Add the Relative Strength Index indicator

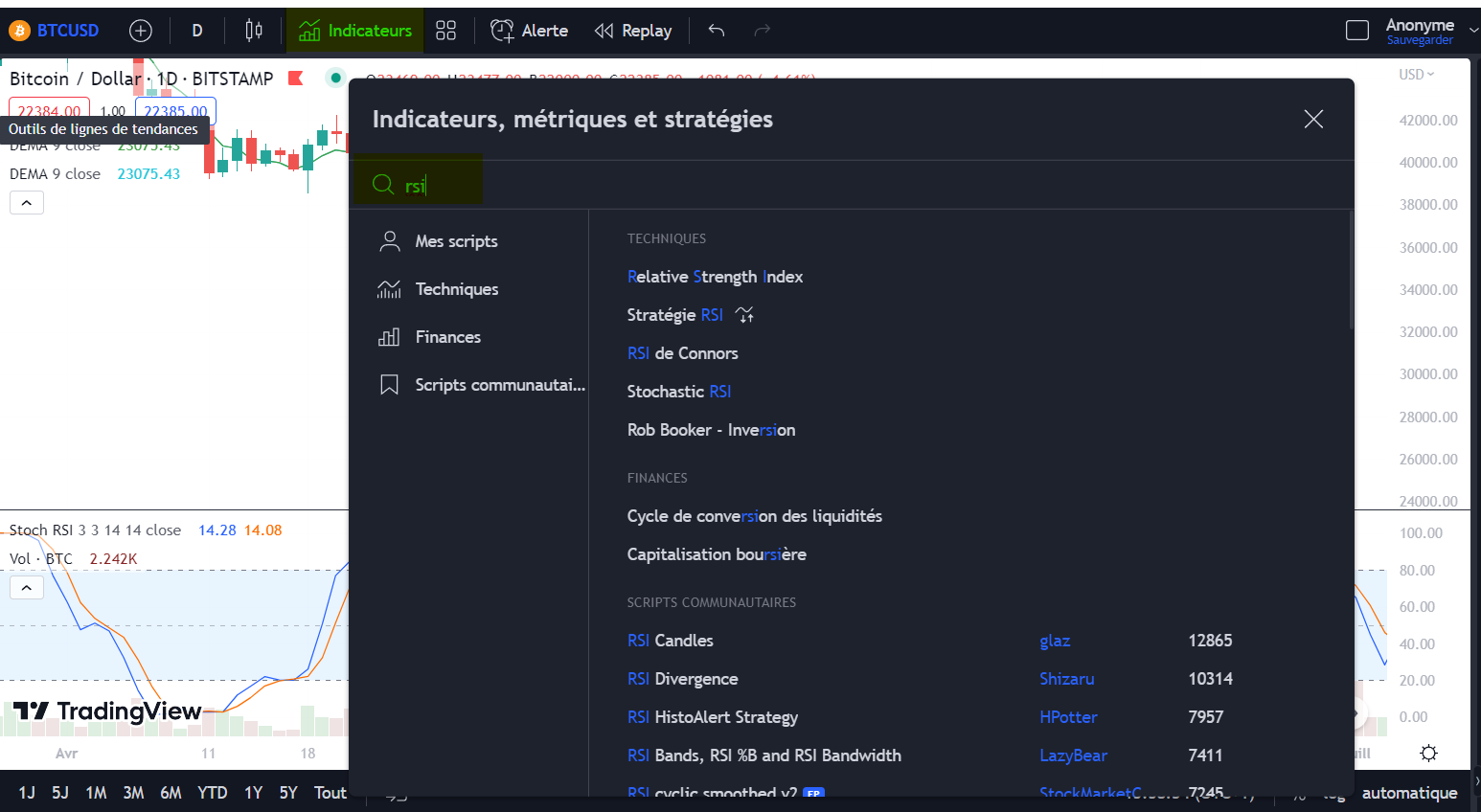715,277
